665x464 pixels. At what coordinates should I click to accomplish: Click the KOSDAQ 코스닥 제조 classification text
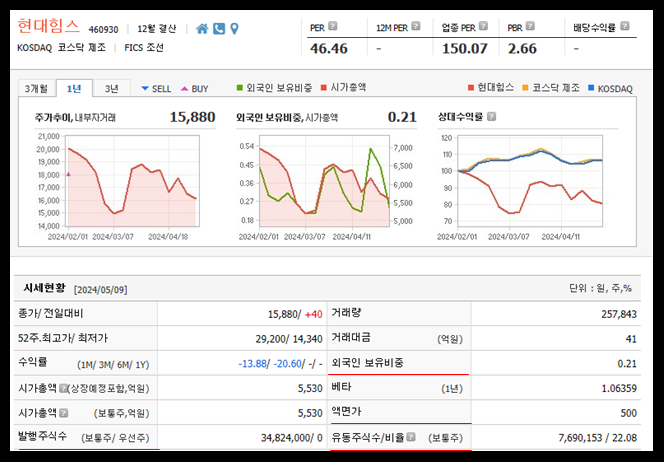pos(61,48)
